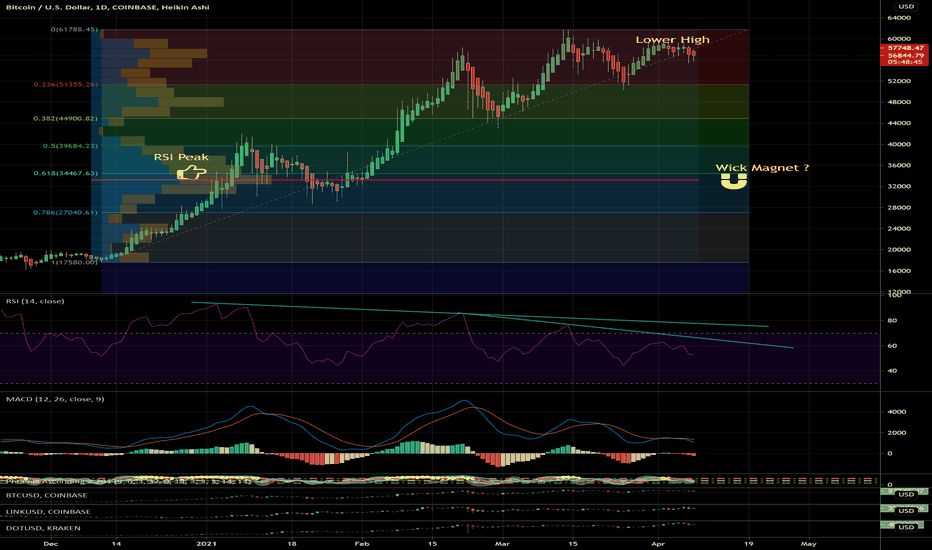Select the 'Lower High' annotation text
This screenshot has height=550, width=932.
click(x=672, y=40)
